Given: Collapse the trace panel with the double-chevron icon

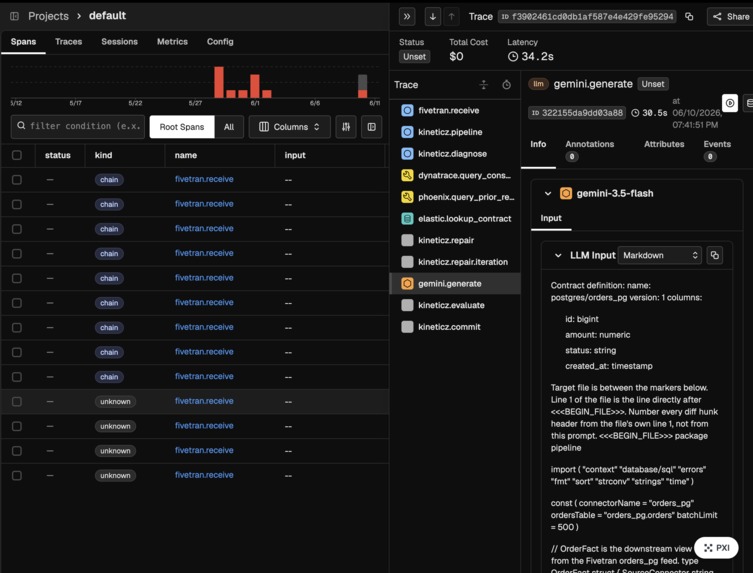Looking at the screenshot, I should (407, 17).
